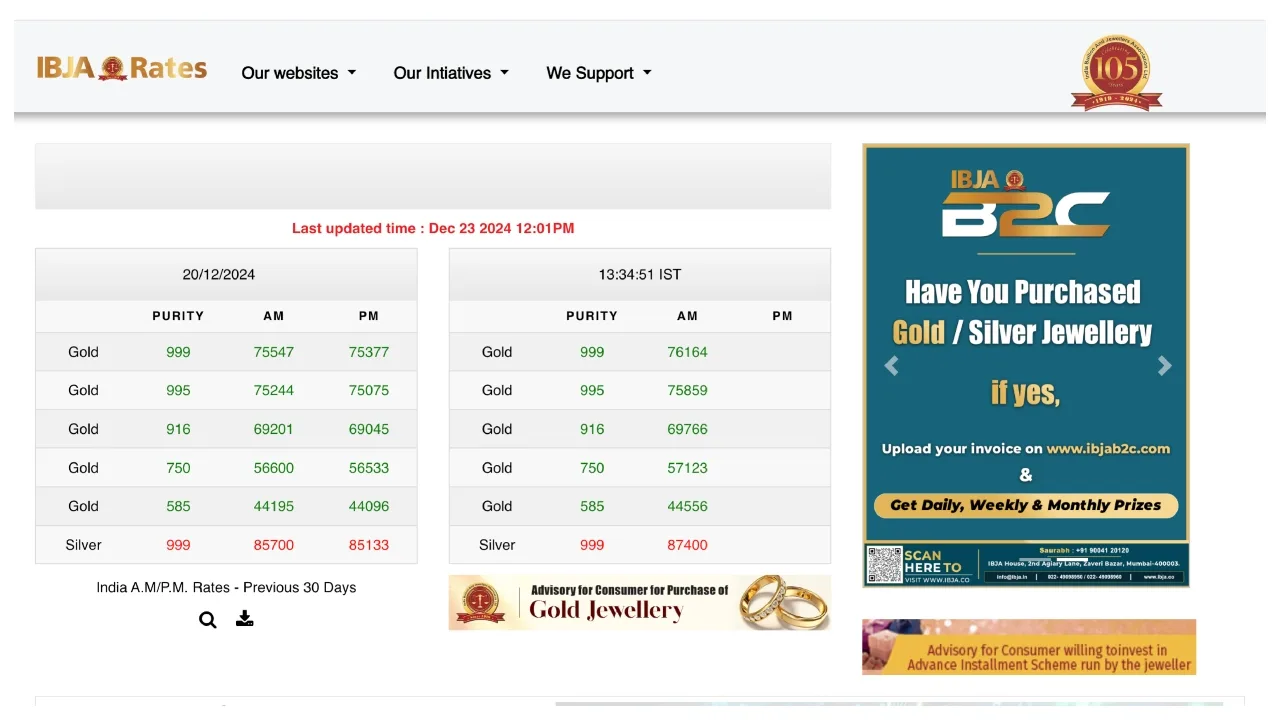Click today's Gold 995 rate 75859
1280x720 pixels.
pyautogui.click(x=688, y=390)
